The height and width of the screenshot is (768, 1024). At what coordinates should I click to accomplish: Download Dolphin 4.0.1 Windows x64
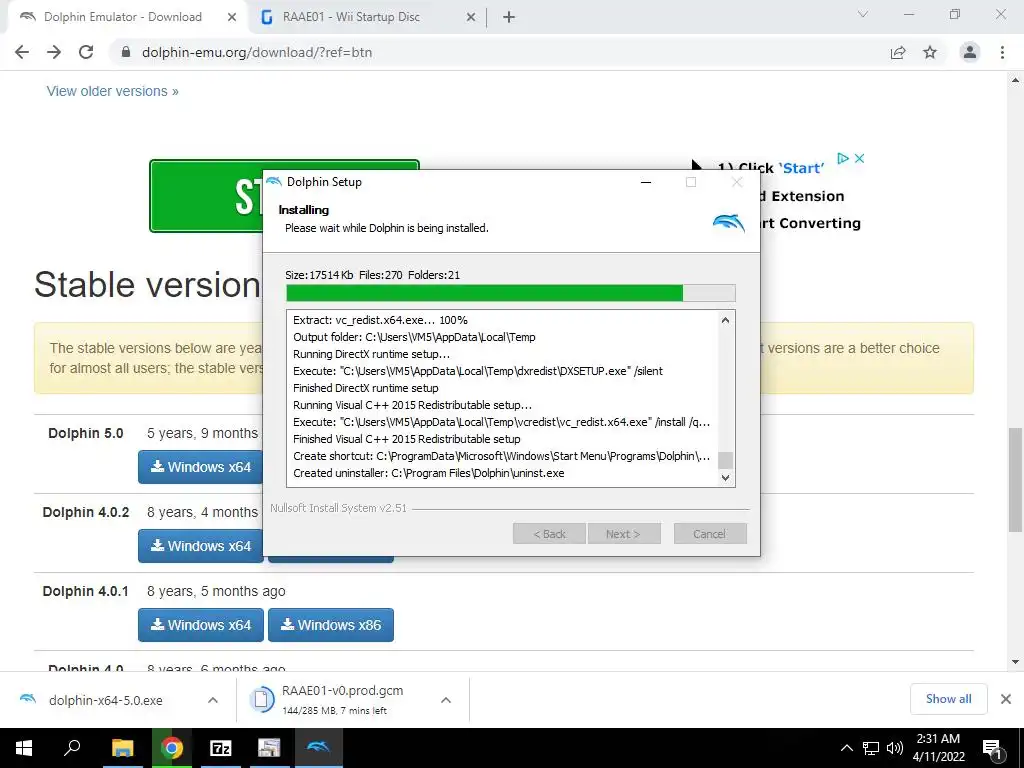click(200, 625)
